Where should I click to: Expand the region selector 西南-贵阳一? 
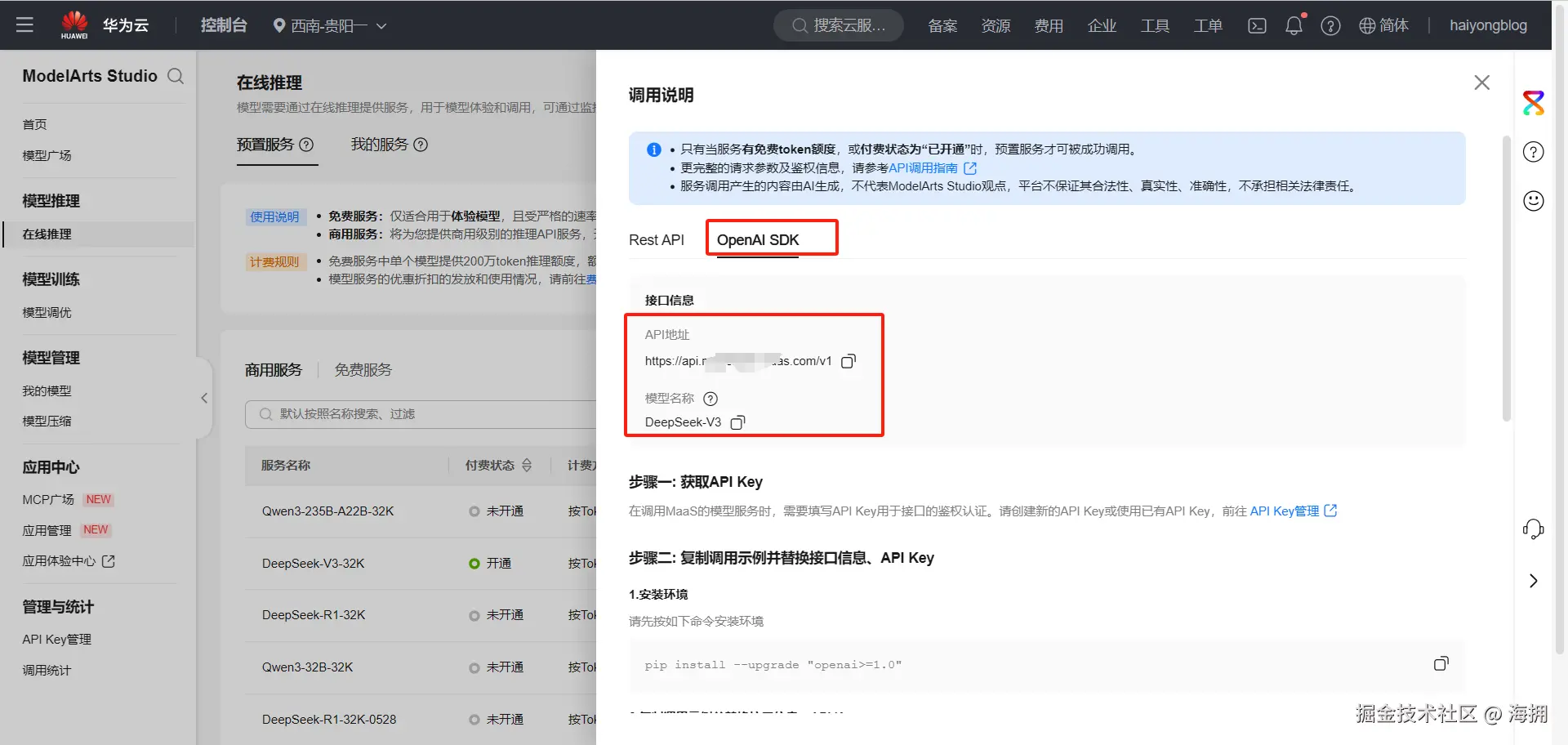pos(330,25)
